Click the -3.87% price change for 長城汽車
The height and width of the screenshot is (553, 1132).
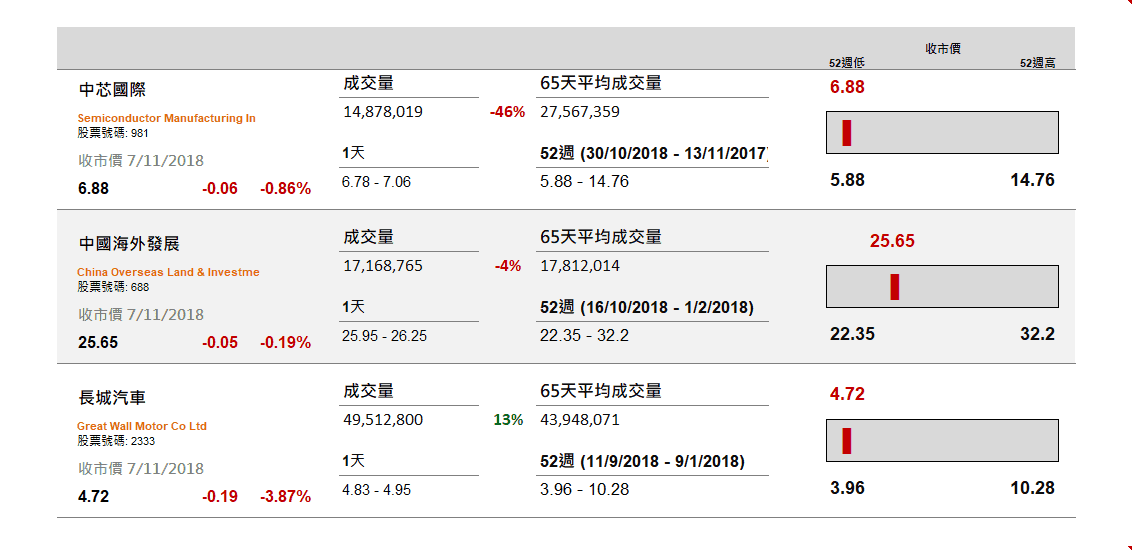coord(286,496)
